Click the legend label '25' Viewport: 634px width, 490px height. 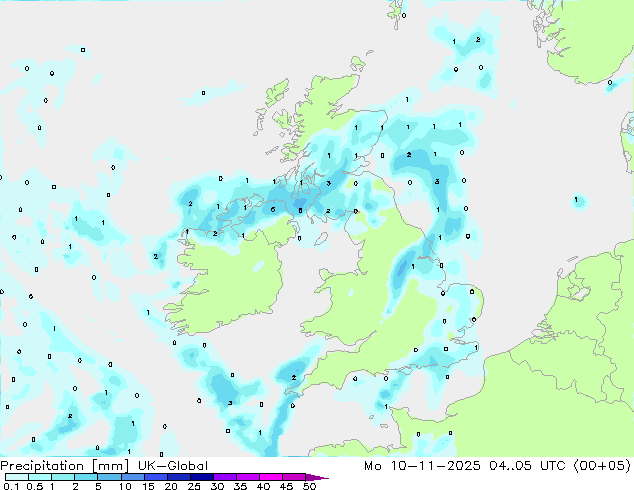(194, 486)
